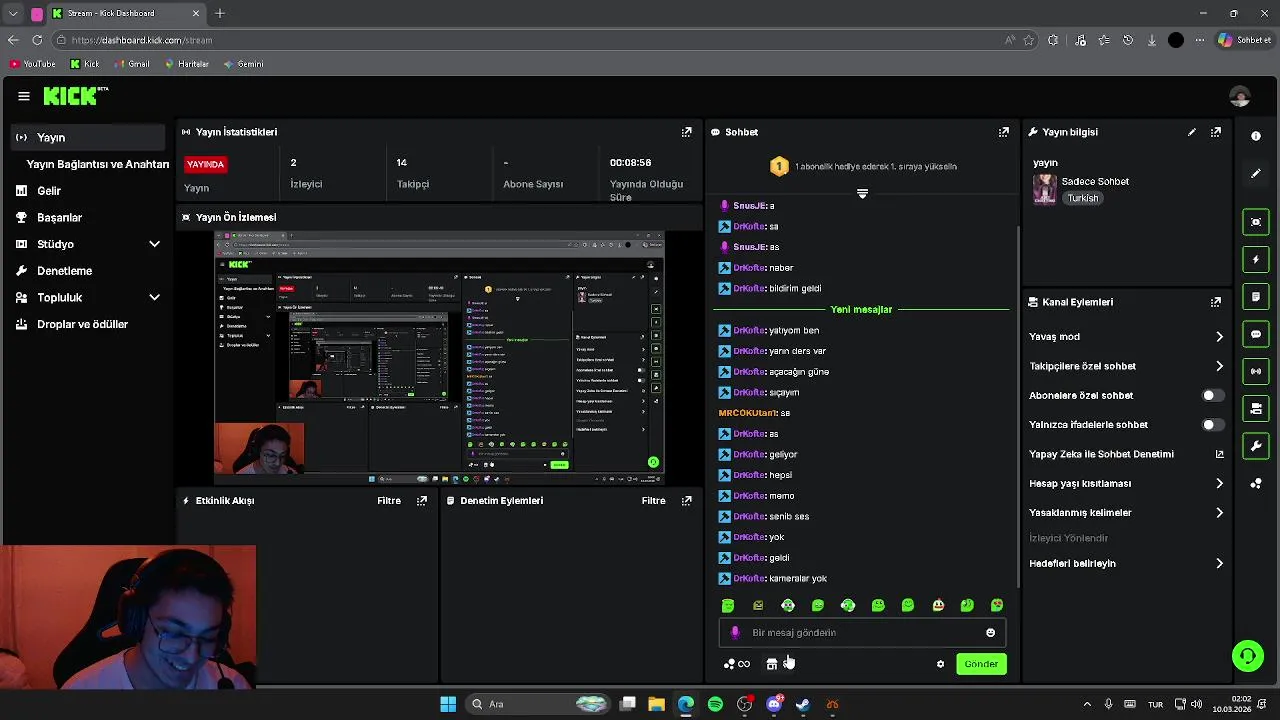Open Spotify from the taskbar

coord(715,704)
